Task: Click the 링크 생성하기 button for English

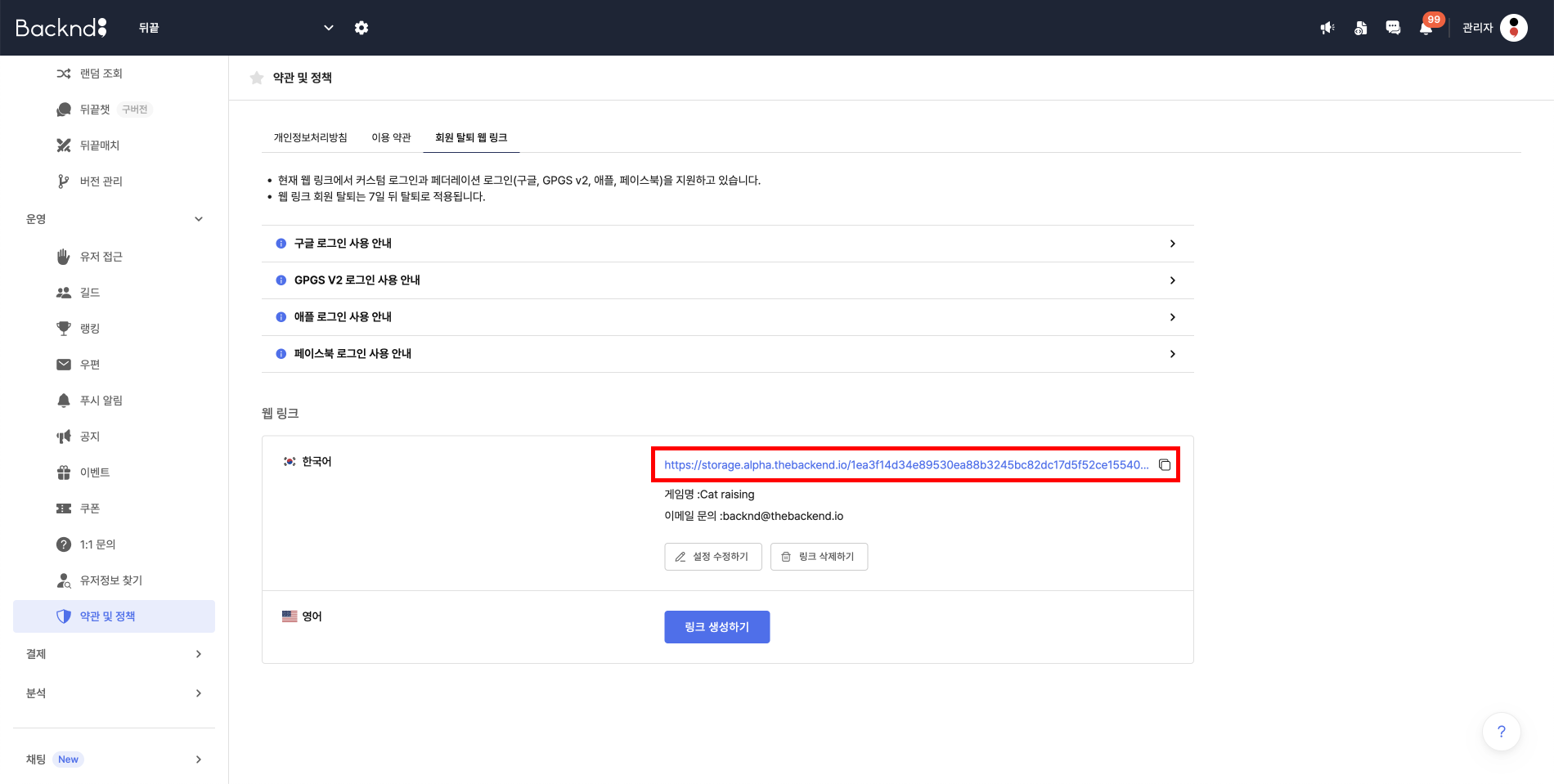Action: (716, 627)
